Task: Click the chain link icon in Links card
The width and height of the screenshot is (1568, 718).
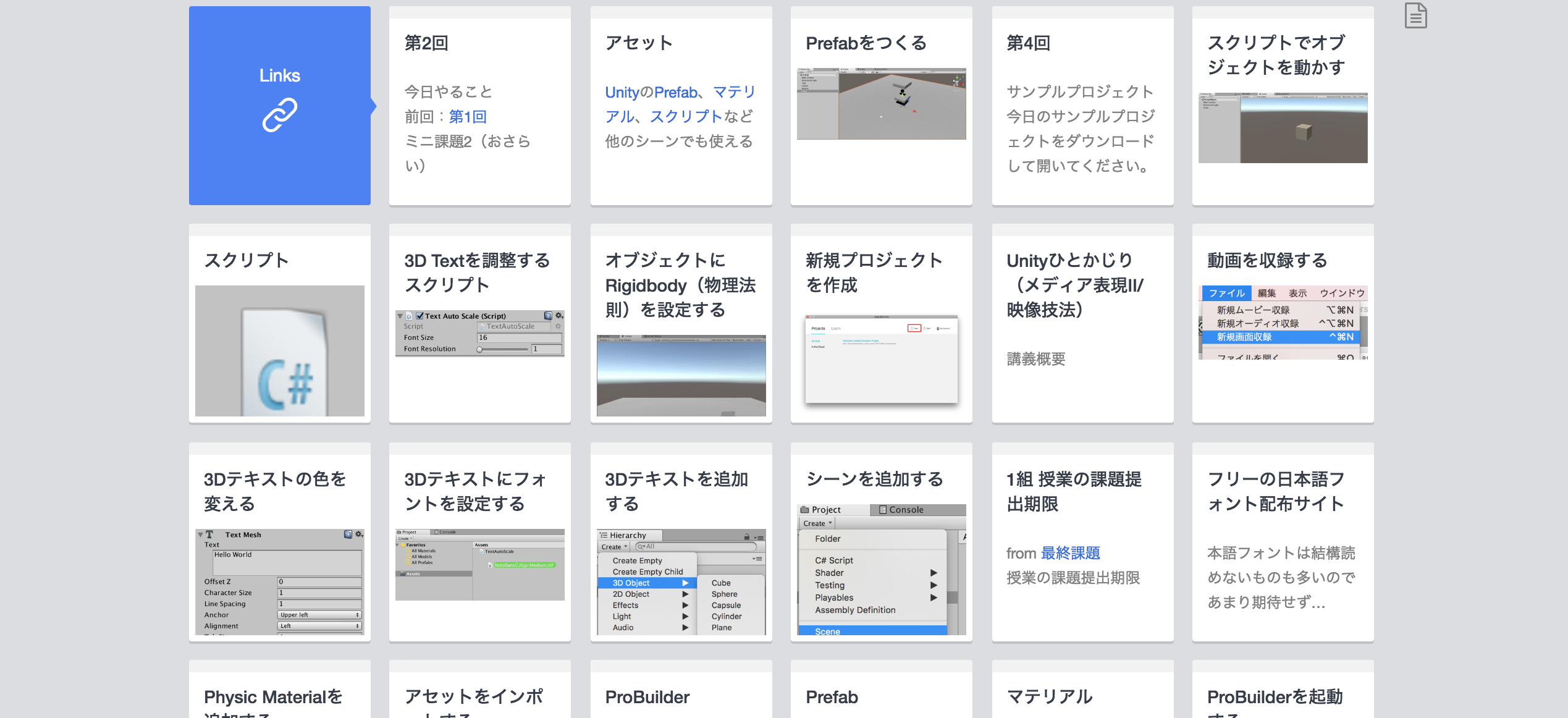Action: point(280,115)
